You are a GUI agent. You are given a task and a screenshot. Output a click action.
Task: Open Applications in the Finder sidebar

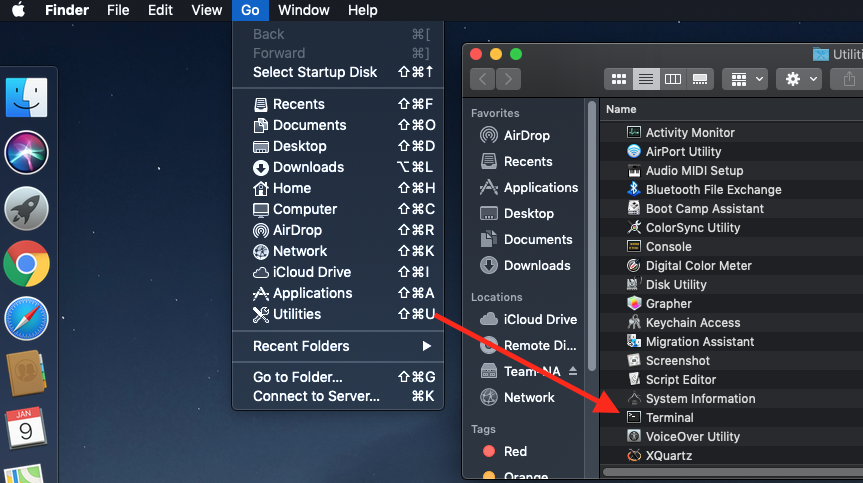(x=540, y=188)
